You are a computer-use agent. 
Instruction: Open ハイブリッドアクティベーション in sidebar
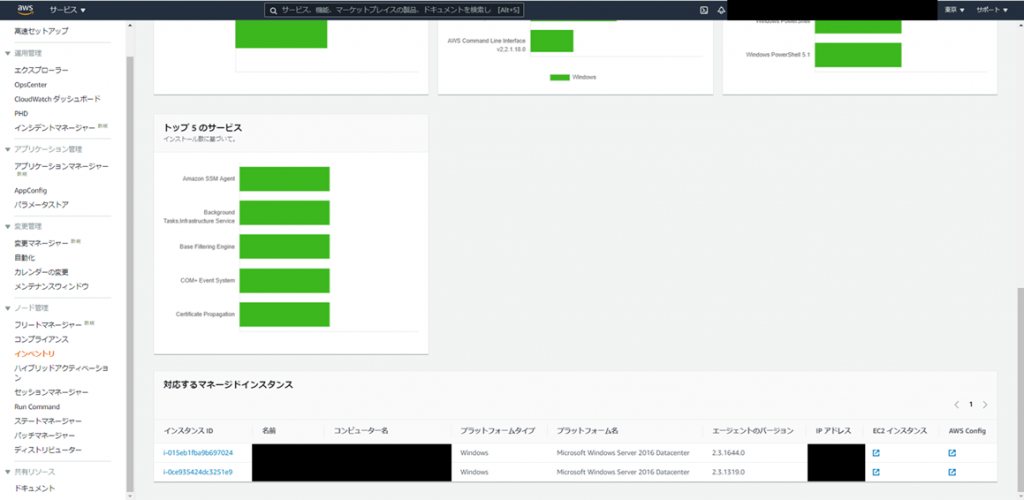(x=61, y=373)
